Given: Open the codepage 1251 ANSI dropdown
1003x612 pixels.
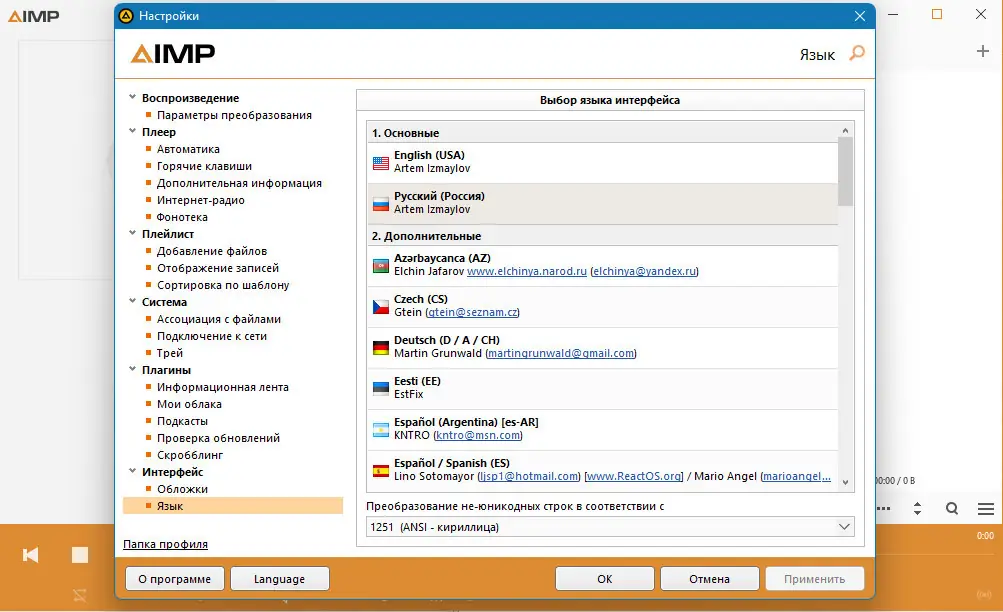Looking at the screenshot, I should tap(610, 527).
